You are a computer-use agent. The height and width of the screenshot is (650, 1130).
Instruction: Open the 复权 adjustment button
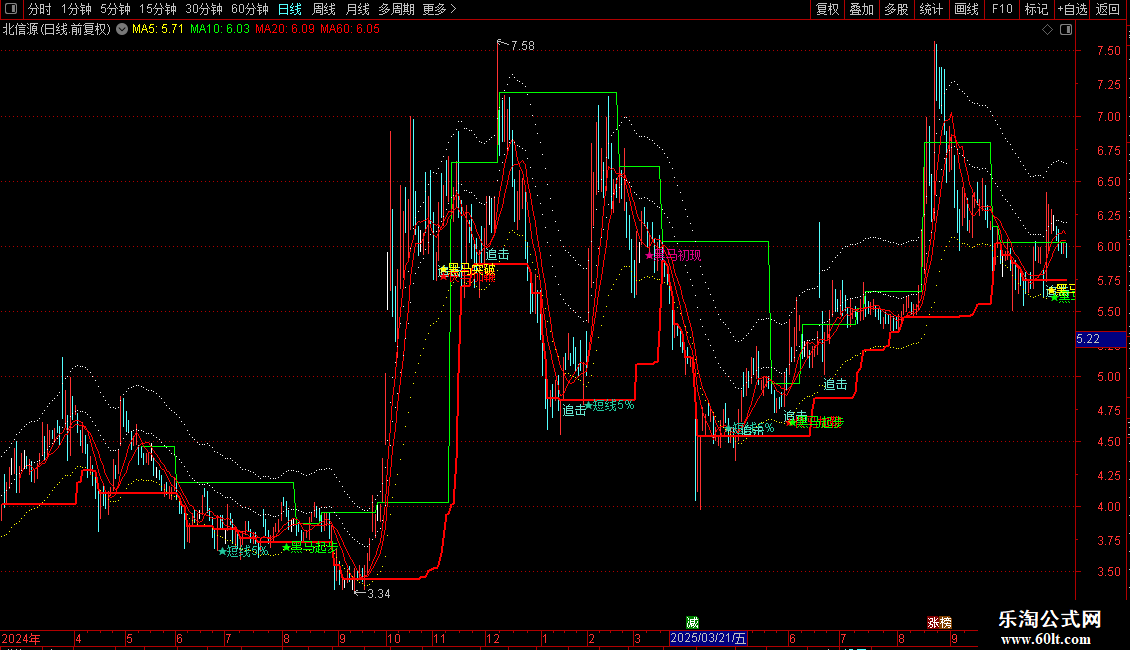[x=827, y=9]
